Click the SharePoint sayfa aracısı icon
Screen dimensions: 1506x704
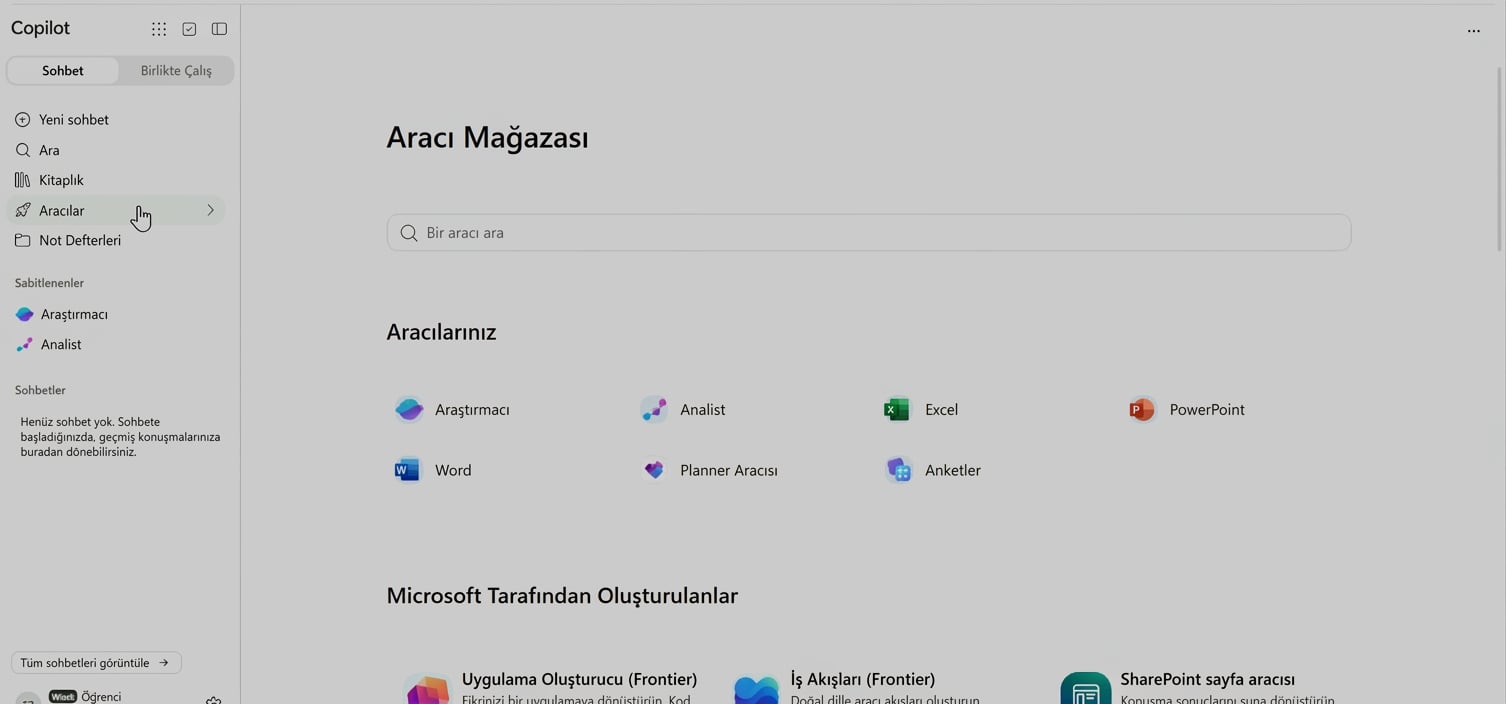click(x=1086, y=690)
